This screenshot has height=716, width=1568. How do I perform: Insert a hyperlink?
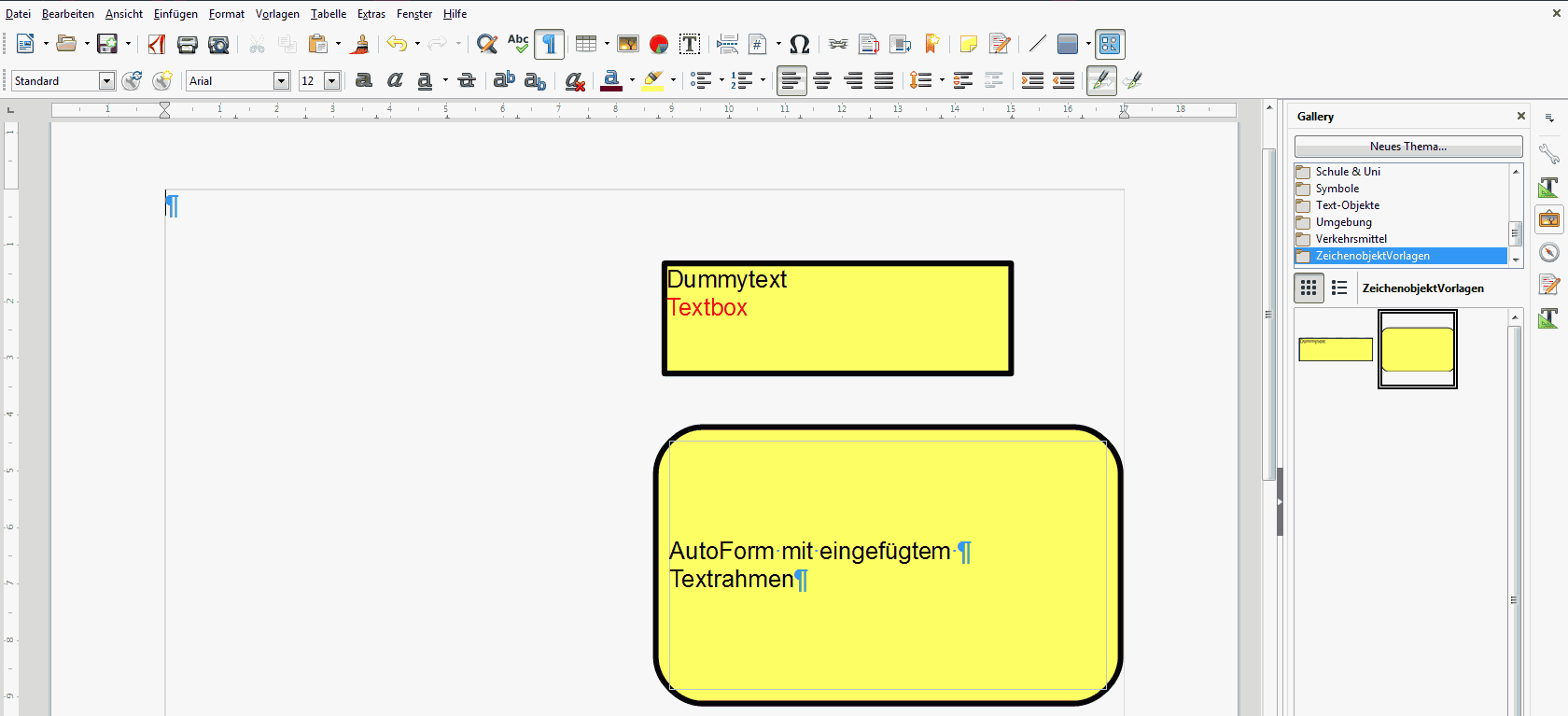[838, 44]
